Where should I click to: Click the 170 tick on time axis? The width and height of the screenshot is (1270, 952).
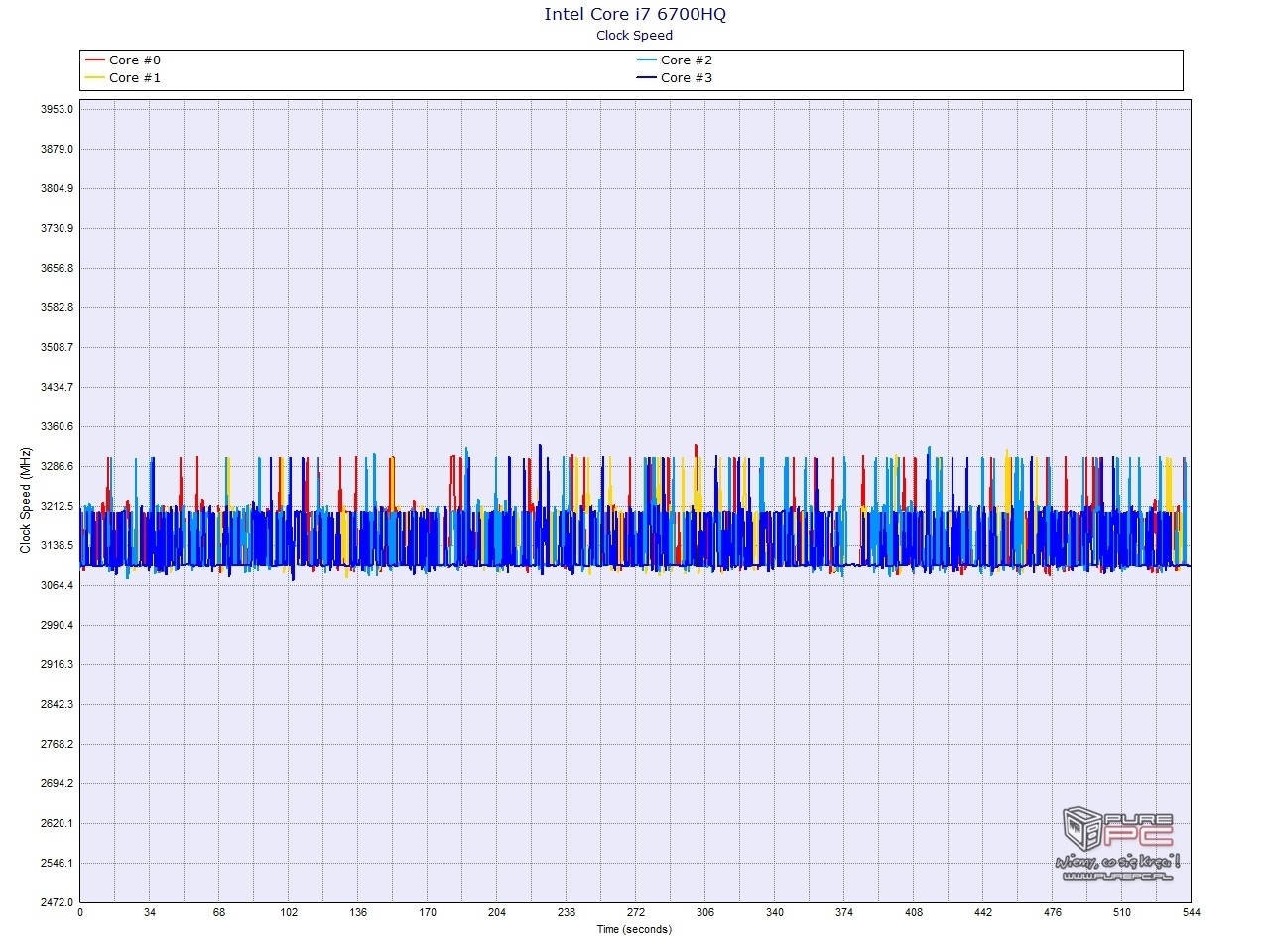click(428, 913)
